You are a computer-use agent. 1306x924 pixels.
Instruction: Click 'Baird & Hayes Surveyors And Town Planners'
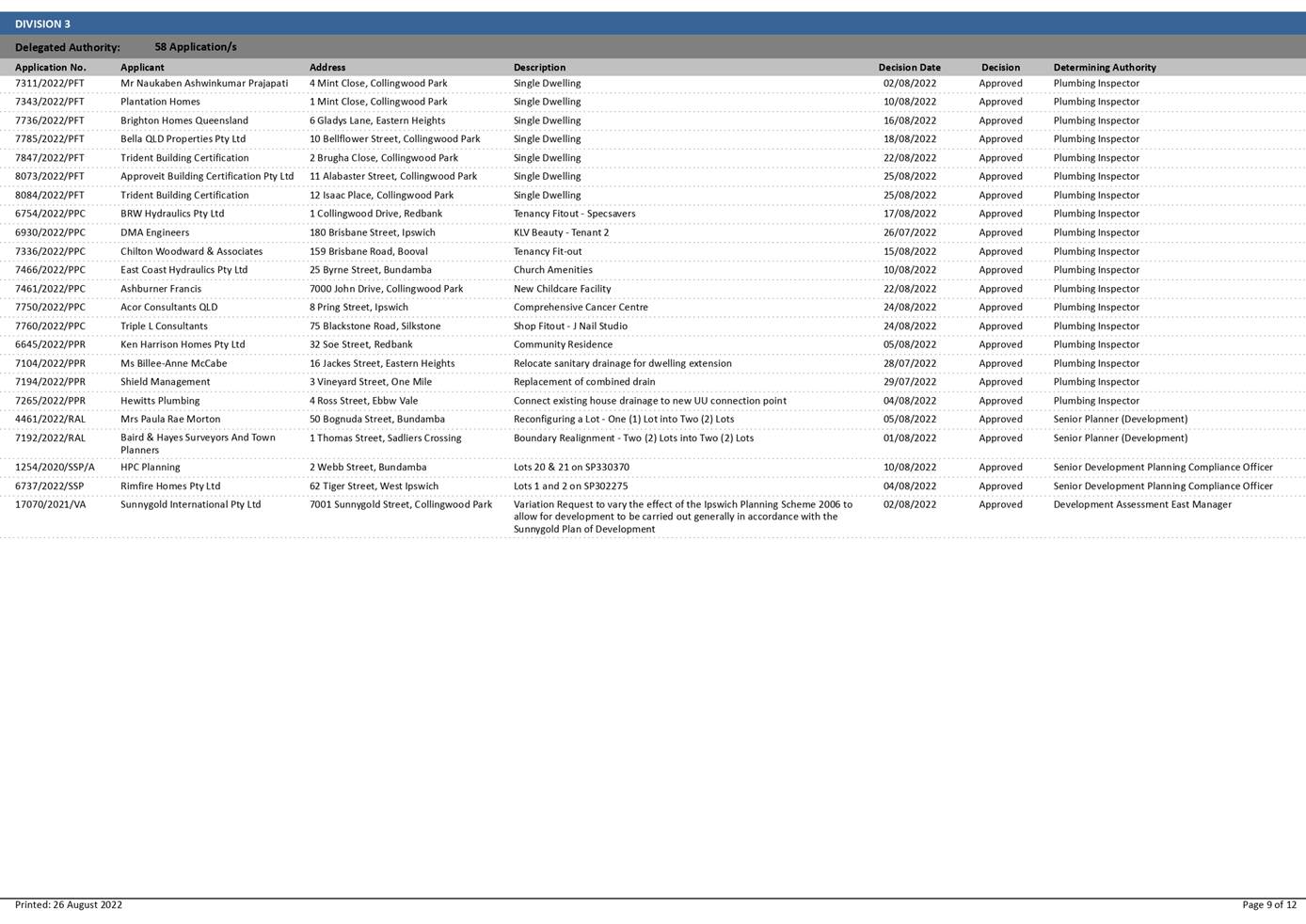pyautogui.click(x=198, y=444)
